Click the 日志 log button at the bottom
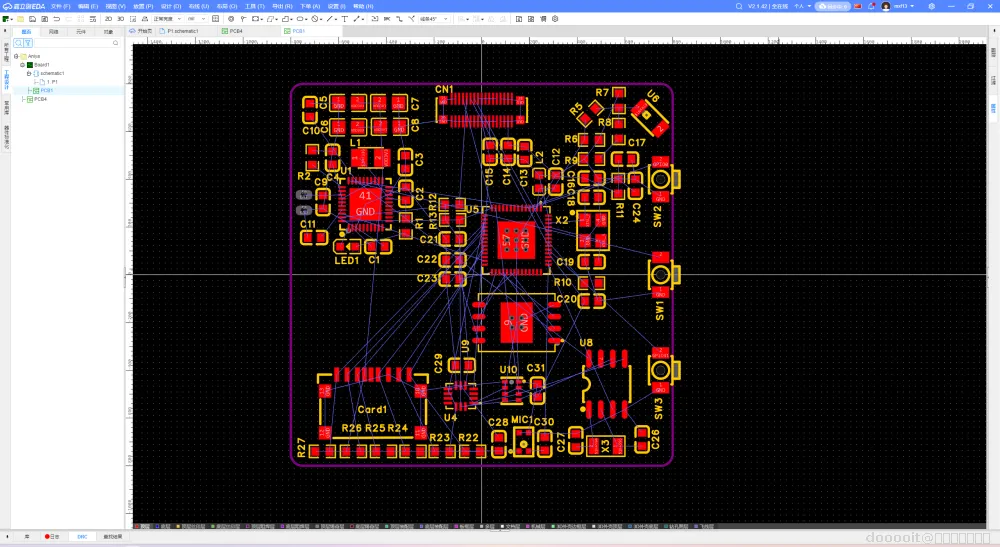Screen dimensions: 1000x547 tap(52, 537)
